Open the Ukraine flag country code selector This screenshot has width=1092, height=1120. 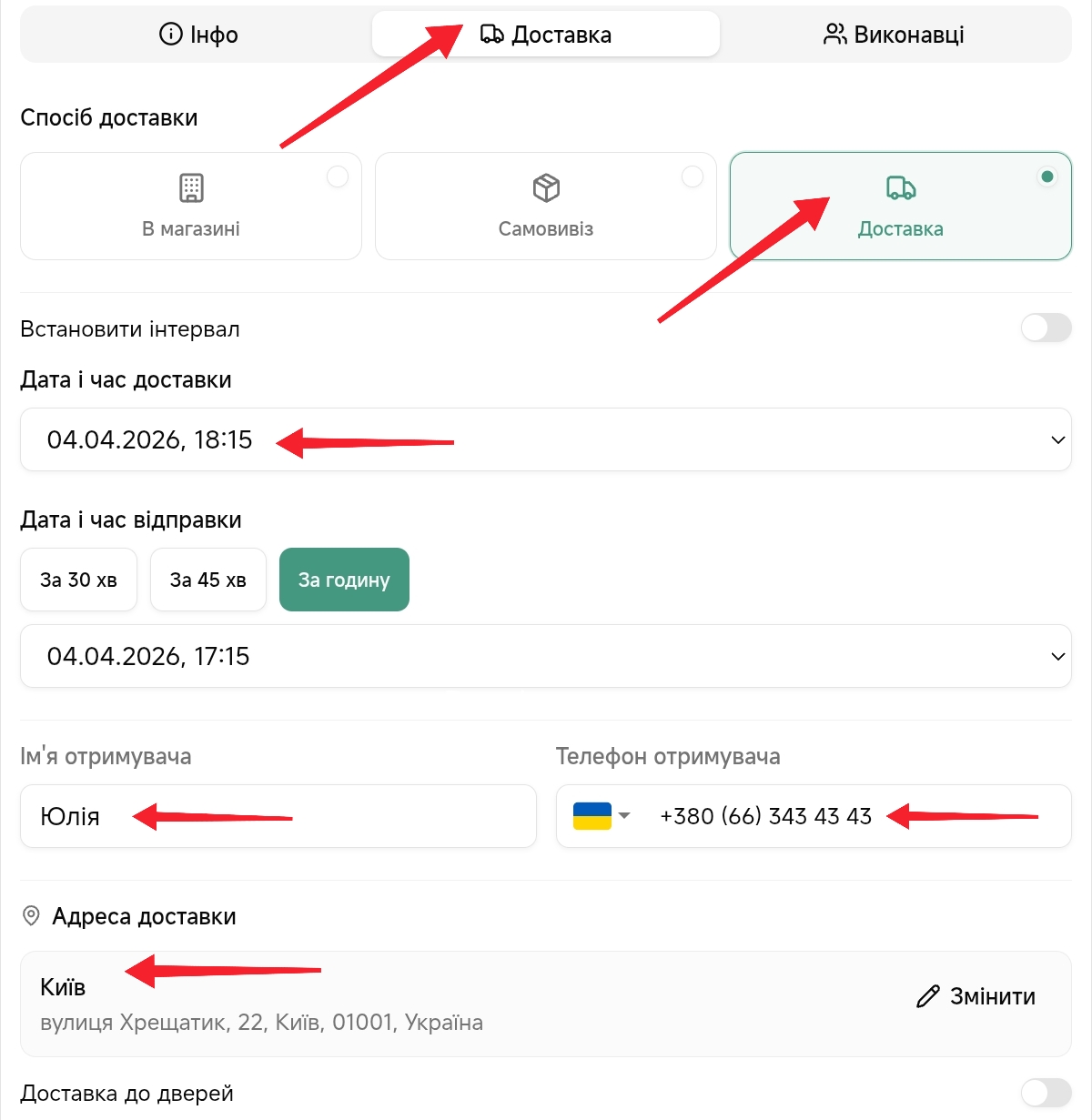coord(602,816)
